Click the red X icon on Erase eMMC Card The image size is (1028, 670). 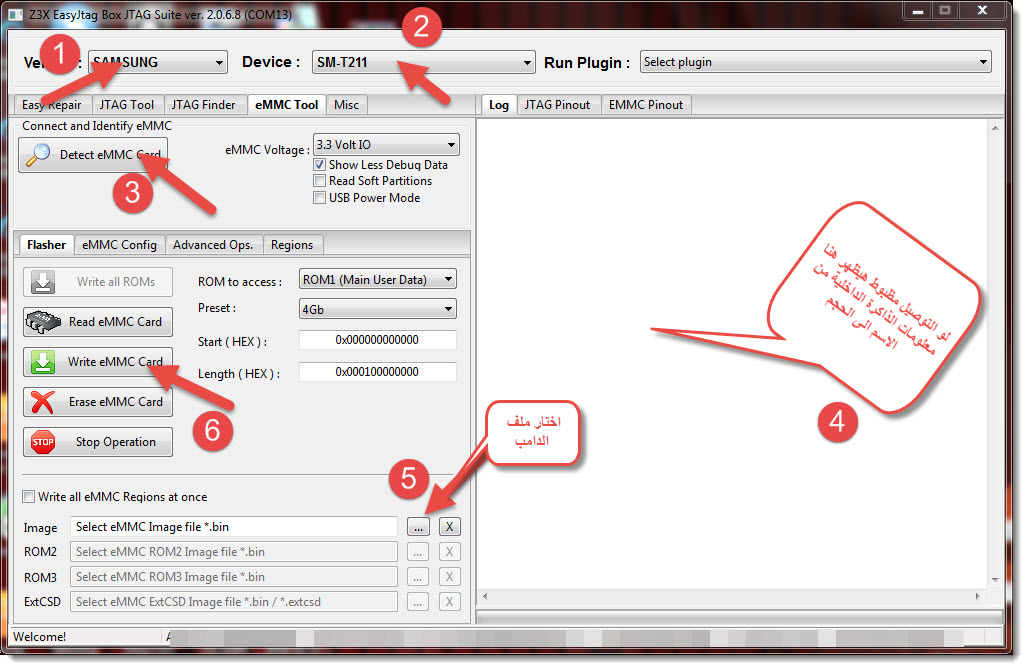tap(43, 402)
